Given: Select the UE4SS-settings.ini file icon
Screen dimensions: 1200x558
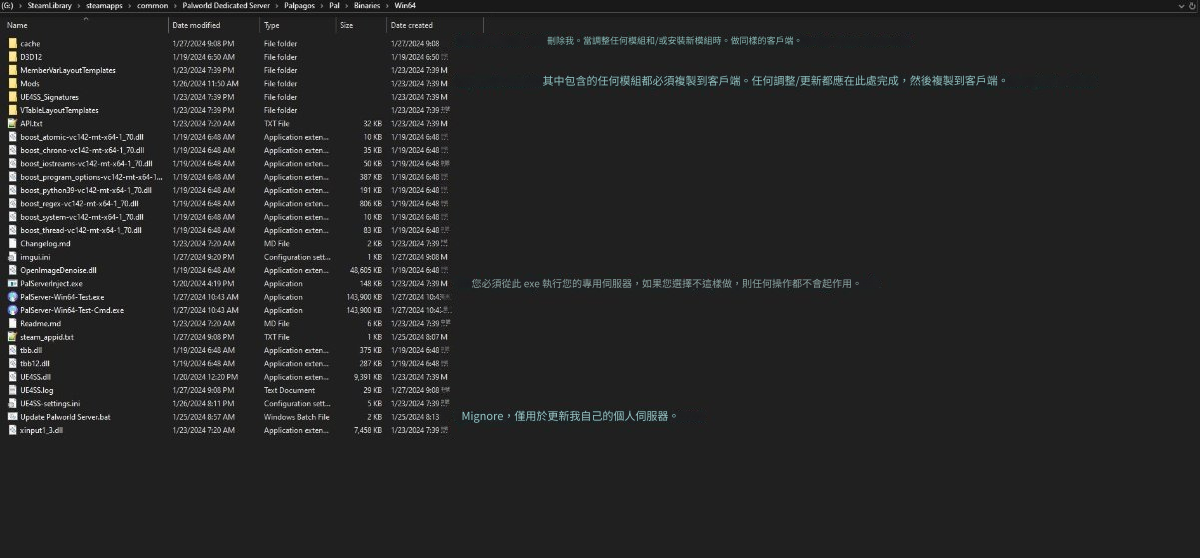Looking at the screenshot, I should pyautogui.click(x=12, y=403).
